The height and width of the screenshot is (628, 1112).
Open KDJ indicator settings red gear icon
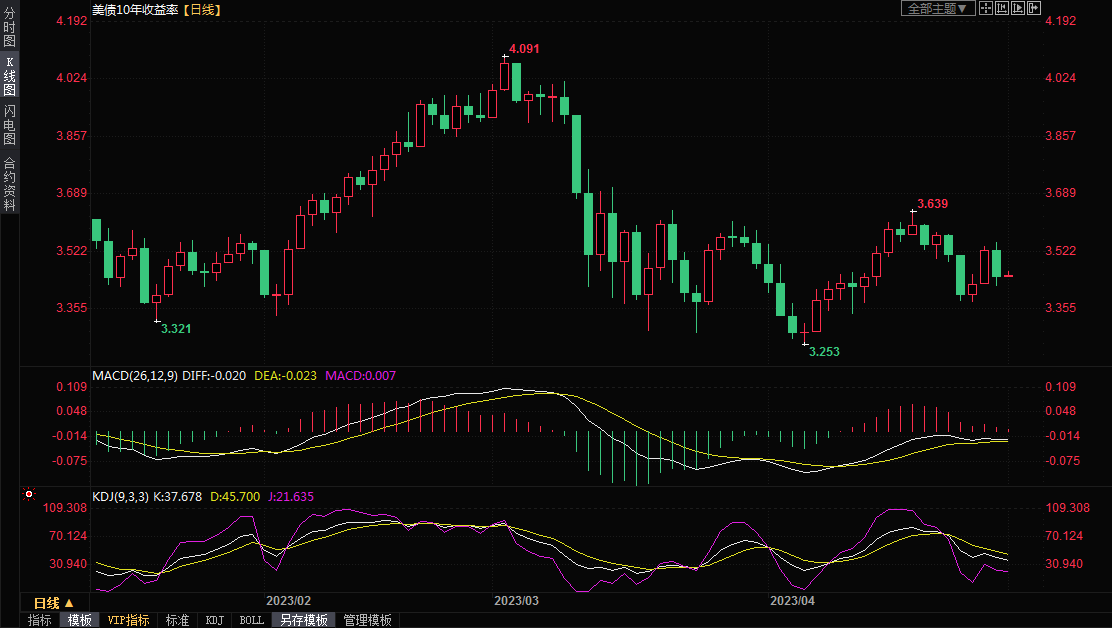29,493
